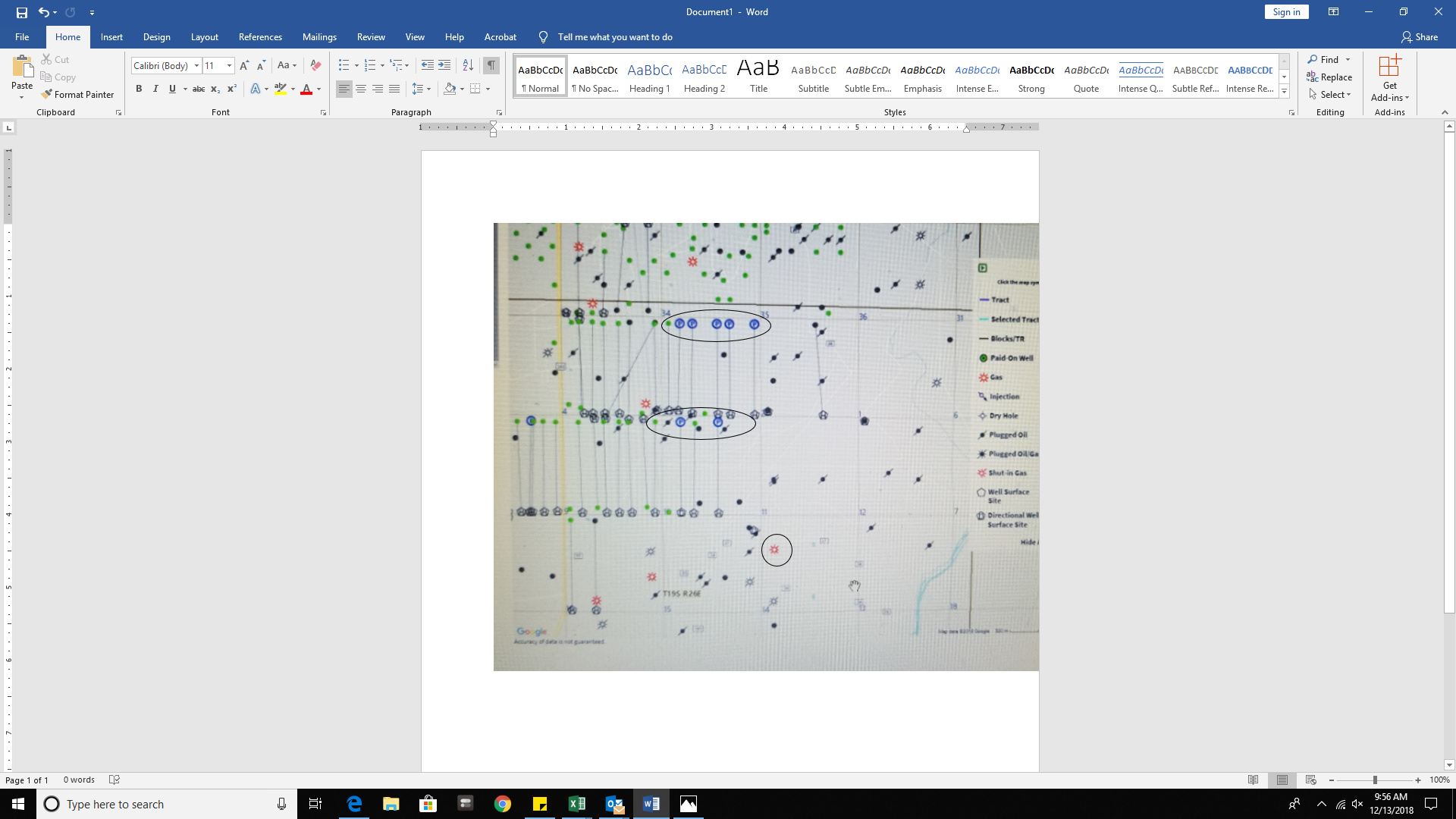Toggle Strikethrough formatting

click(199, 89)
